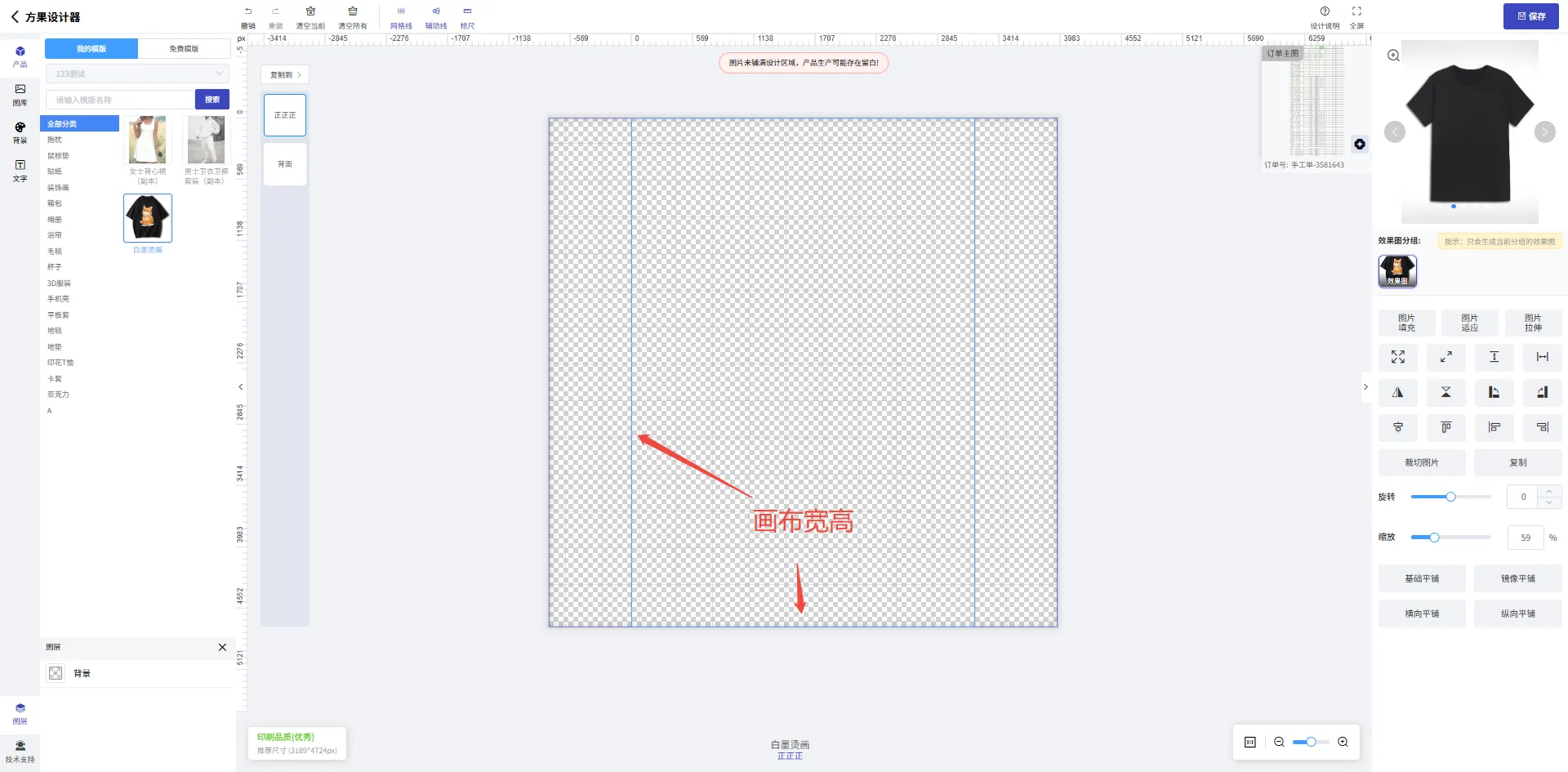Go back with the arrow beside 方果设计器
1568x772 pixels.
pos(15,16)
